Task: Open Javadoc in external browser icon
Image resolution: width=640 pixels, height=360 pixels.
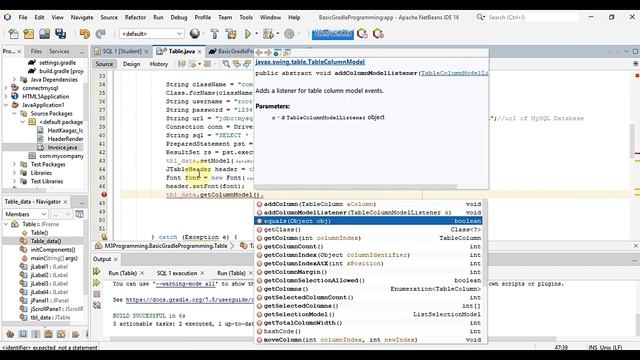Action: 278,53
